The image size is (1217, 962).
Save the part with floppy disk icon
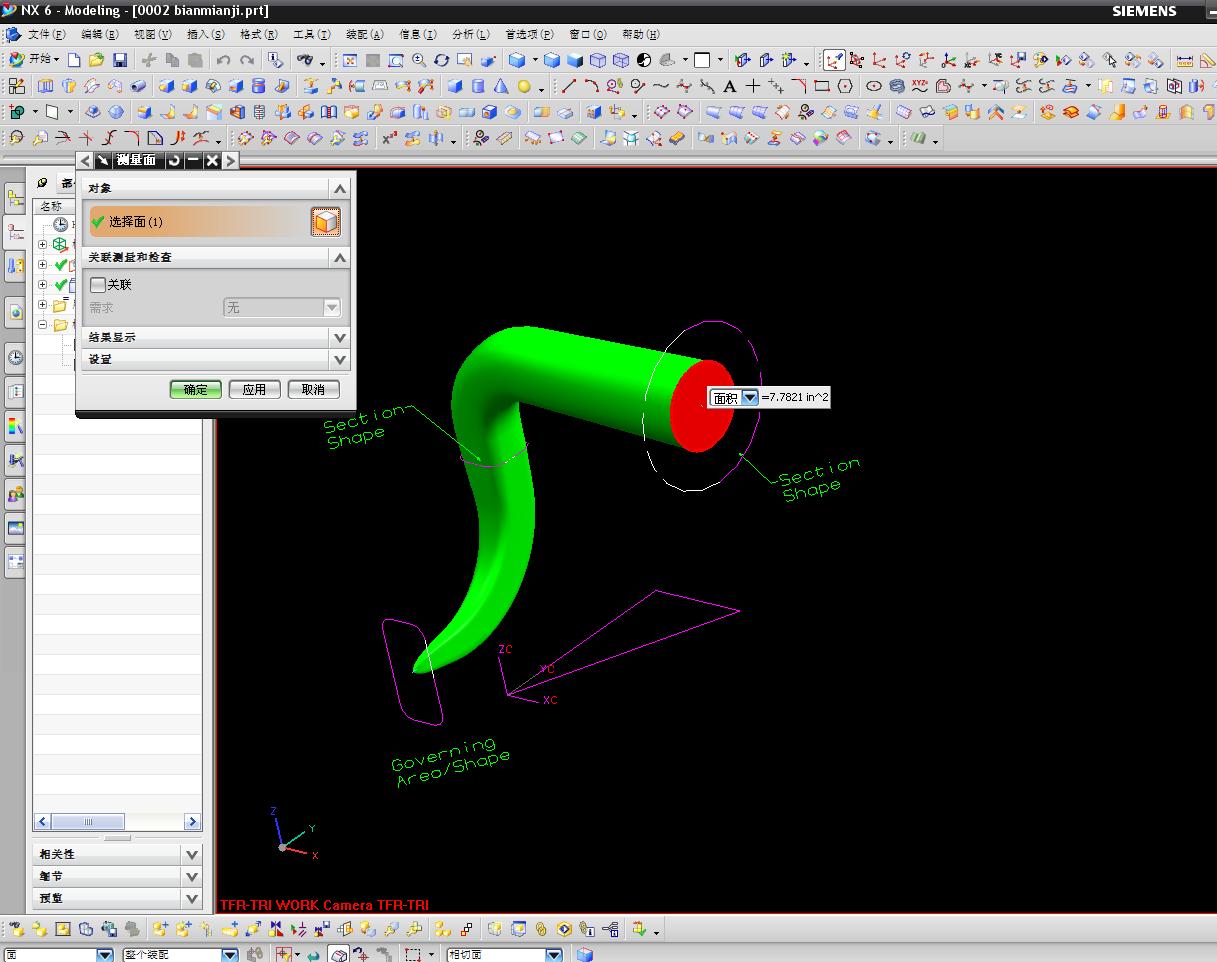click(x=119, y=60)
